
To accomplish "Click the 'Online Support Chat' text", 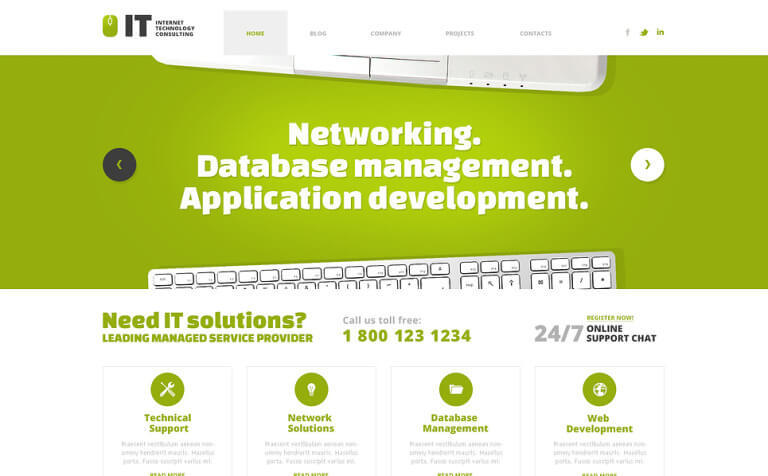I will 621,333.
